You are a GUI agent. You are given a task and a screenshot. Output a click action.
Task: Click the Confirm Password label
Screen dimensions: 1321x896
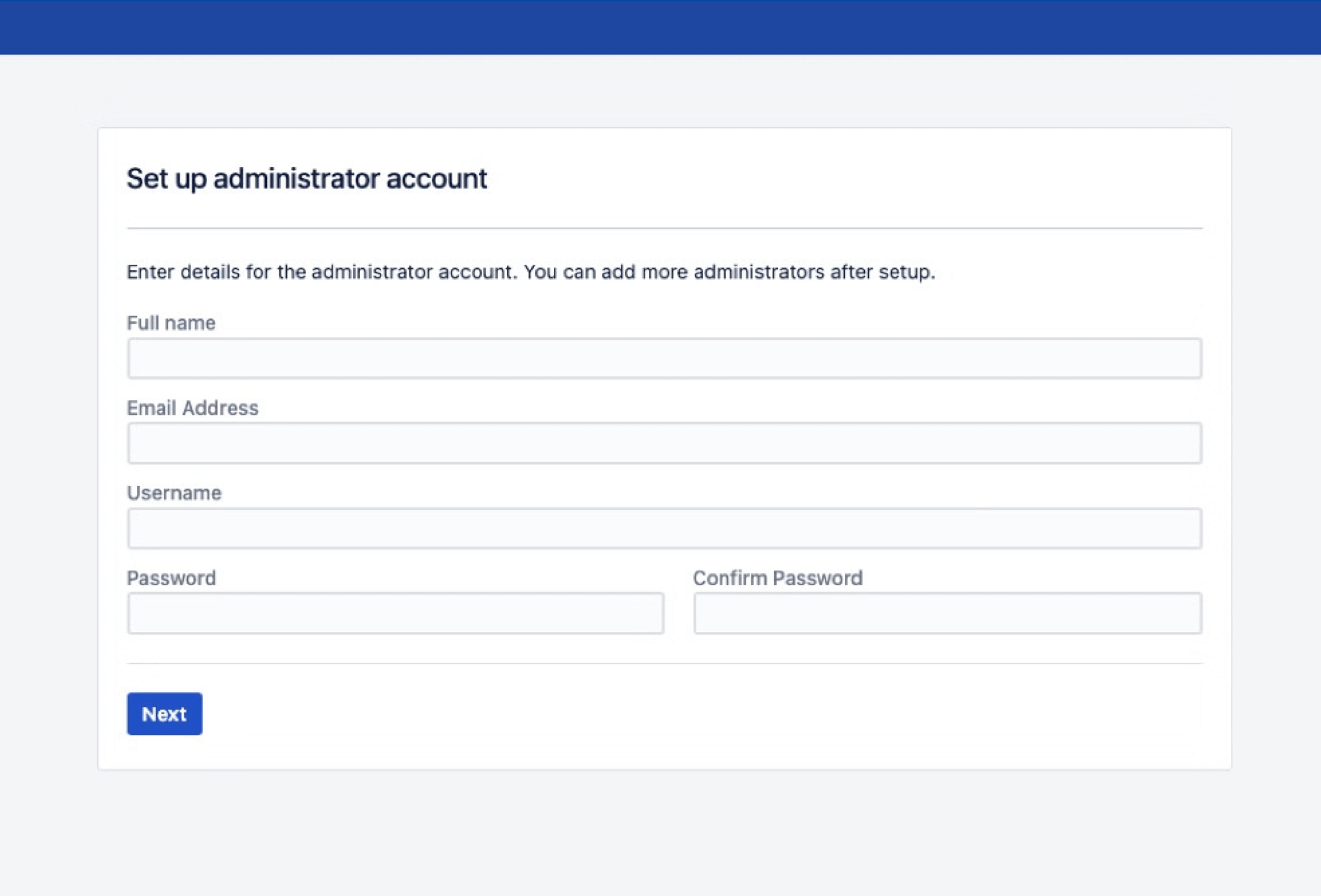tap(777, 578)
